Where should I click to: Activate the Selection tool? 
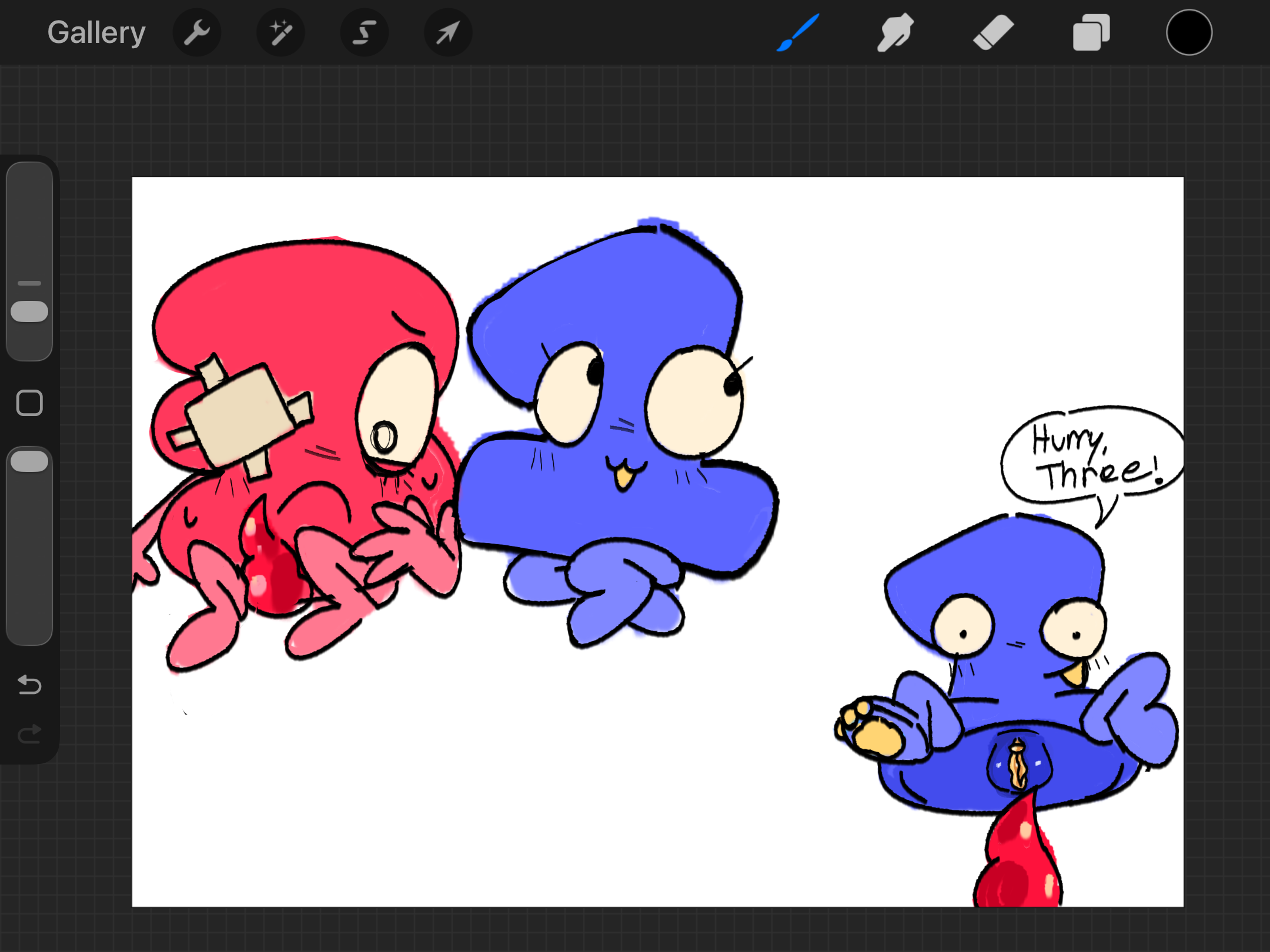tap(365, 32)
